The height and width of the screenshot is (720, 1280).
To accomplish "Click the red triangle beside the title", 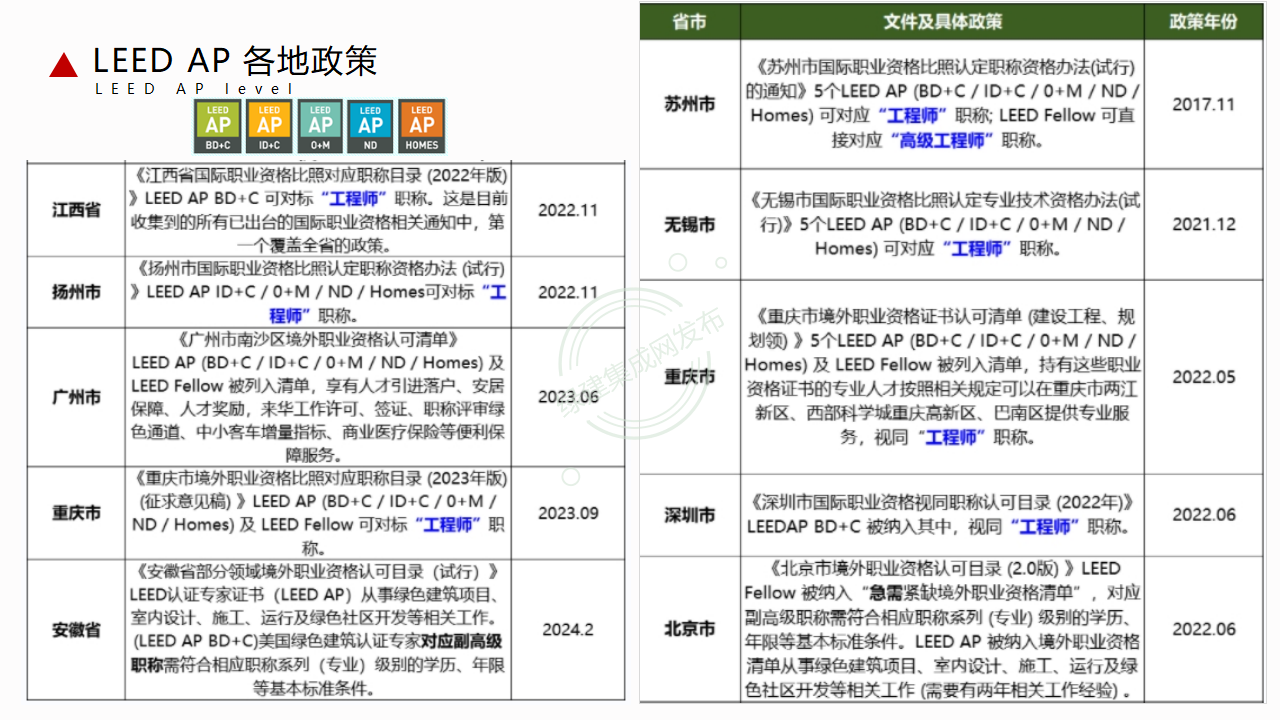I will point(64,65).
